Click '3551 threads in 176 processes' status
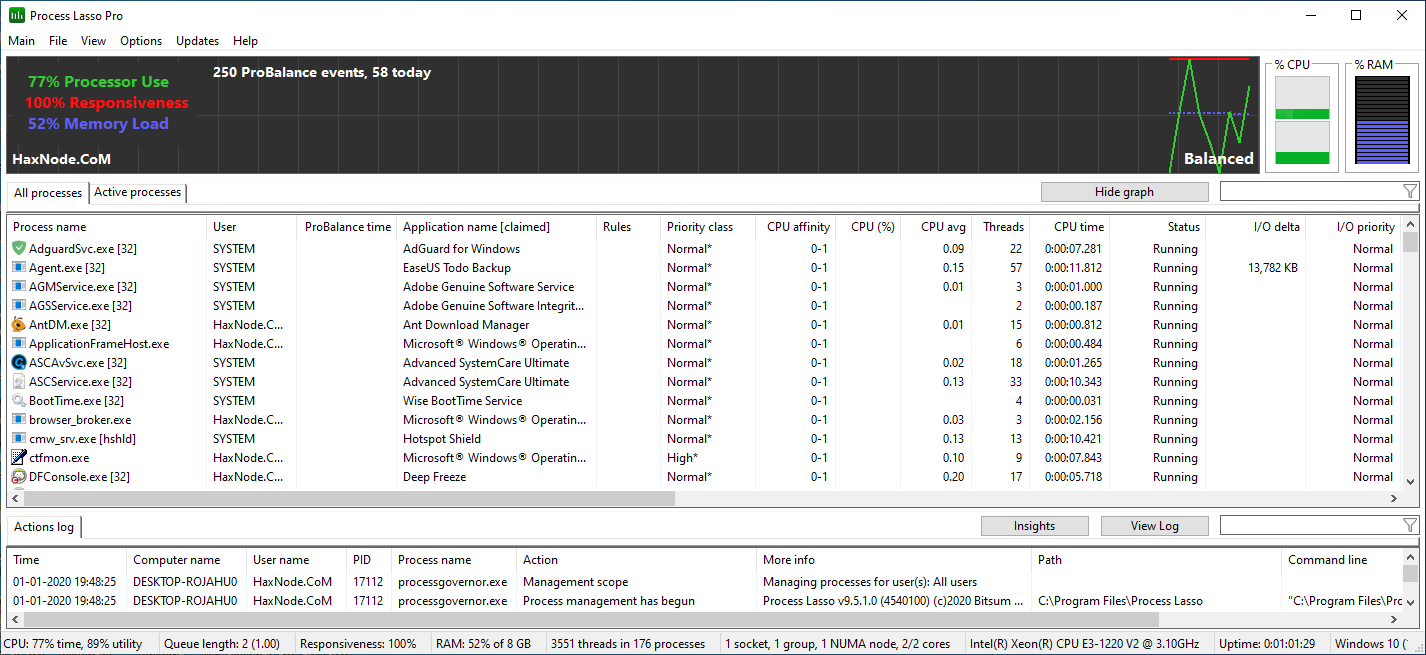This screenshot has width=1426, height=655. coord(628,643)
